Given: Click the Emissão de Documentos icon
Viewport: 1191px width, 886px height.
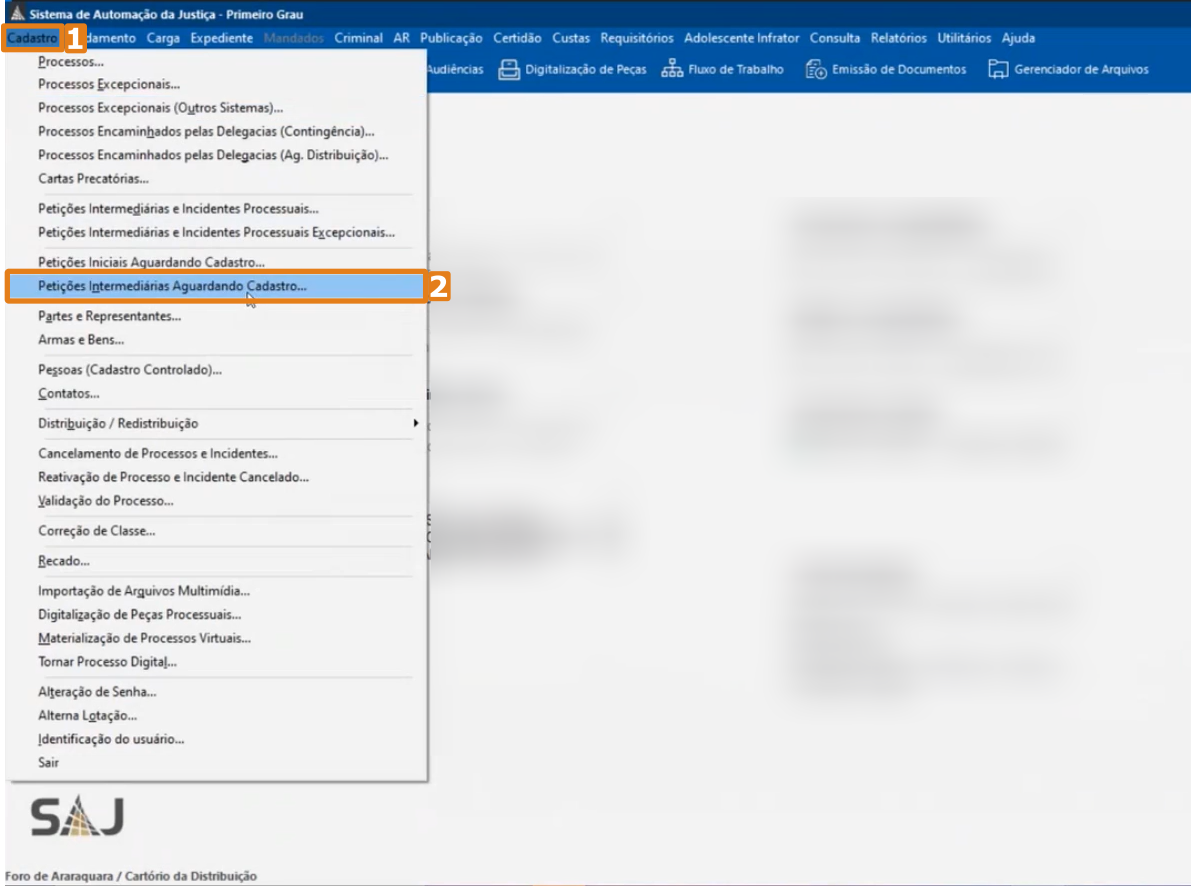Looking at the screenshot, I should click(816, 69).
